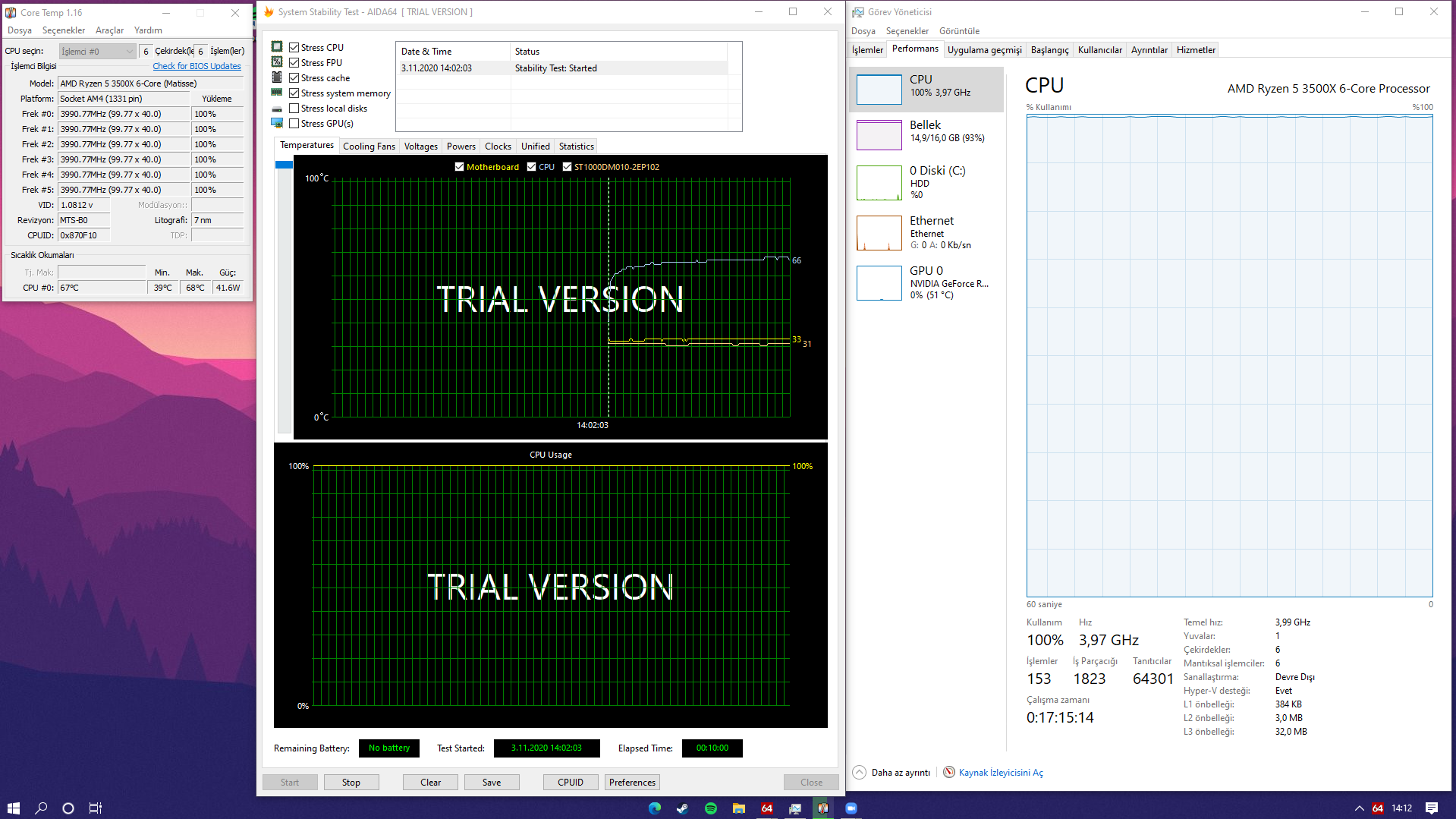1456x819 pixels.
Task: Open Spotify from the taskbar
Action: tap(711, 808)
